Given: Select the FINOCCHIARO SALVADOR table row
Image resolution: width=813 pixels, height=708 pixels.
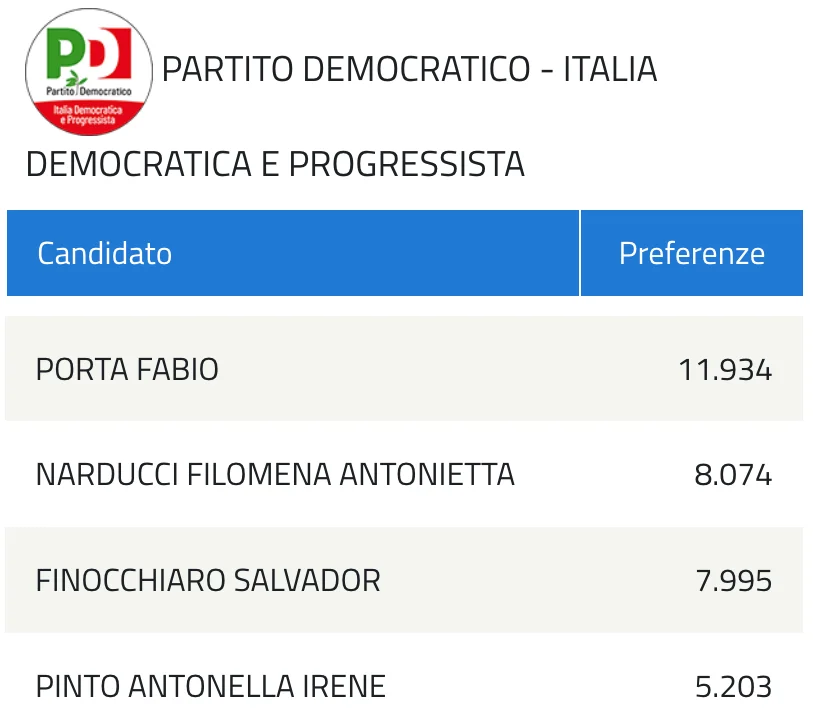Looking at the screenshot, I should tap(404, 580).
